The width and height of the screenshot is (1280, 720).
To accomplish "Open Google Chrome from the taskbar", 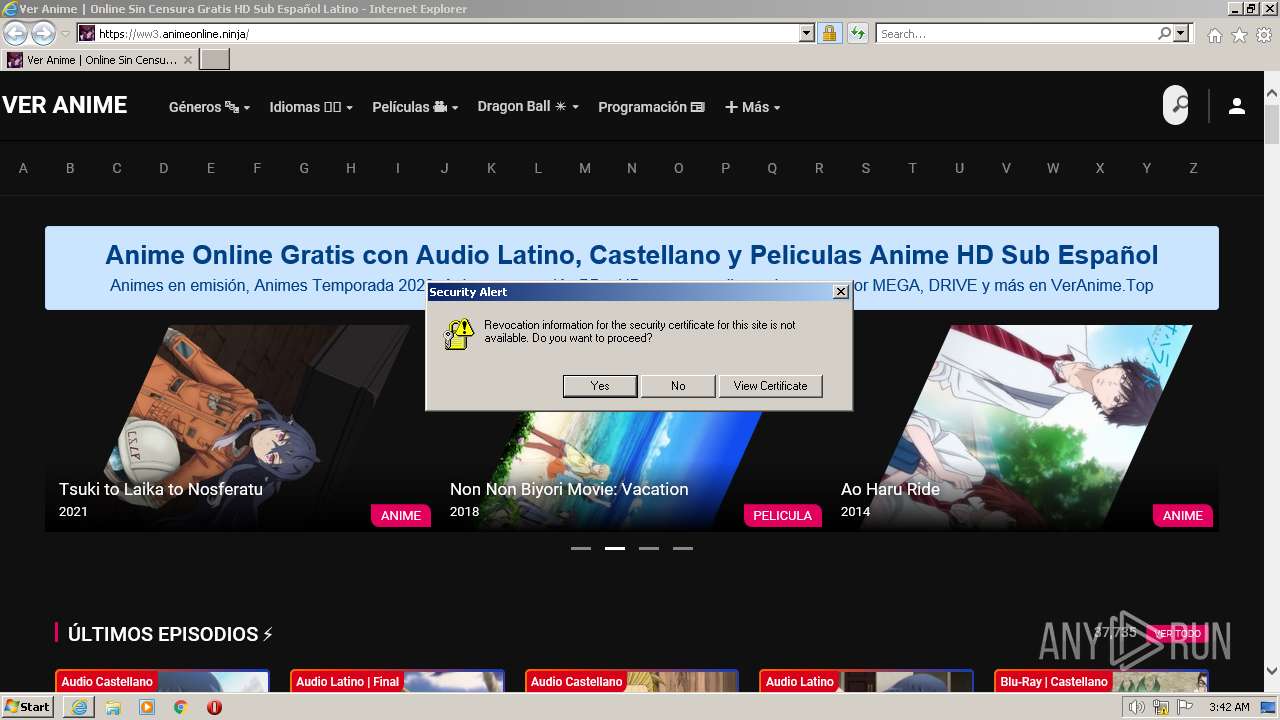I will 181,707.
